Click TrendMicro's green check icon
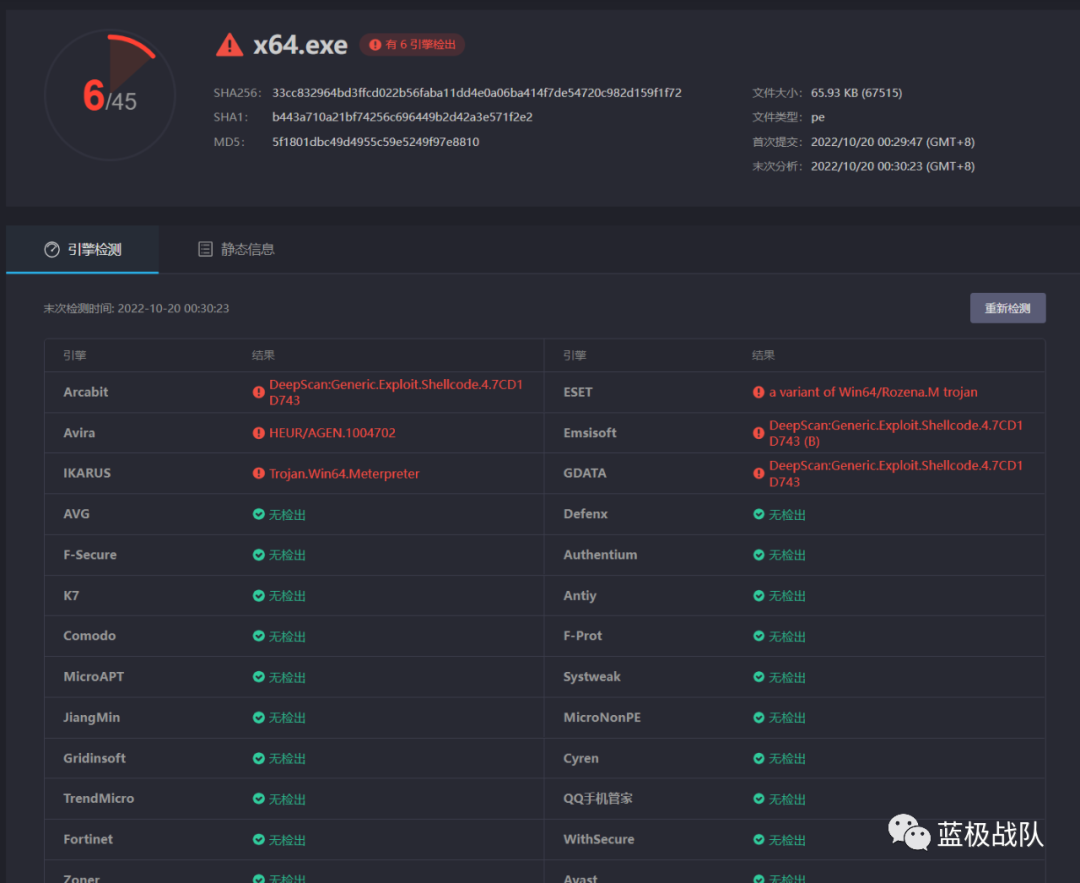1080x883 pixels. 258,798
